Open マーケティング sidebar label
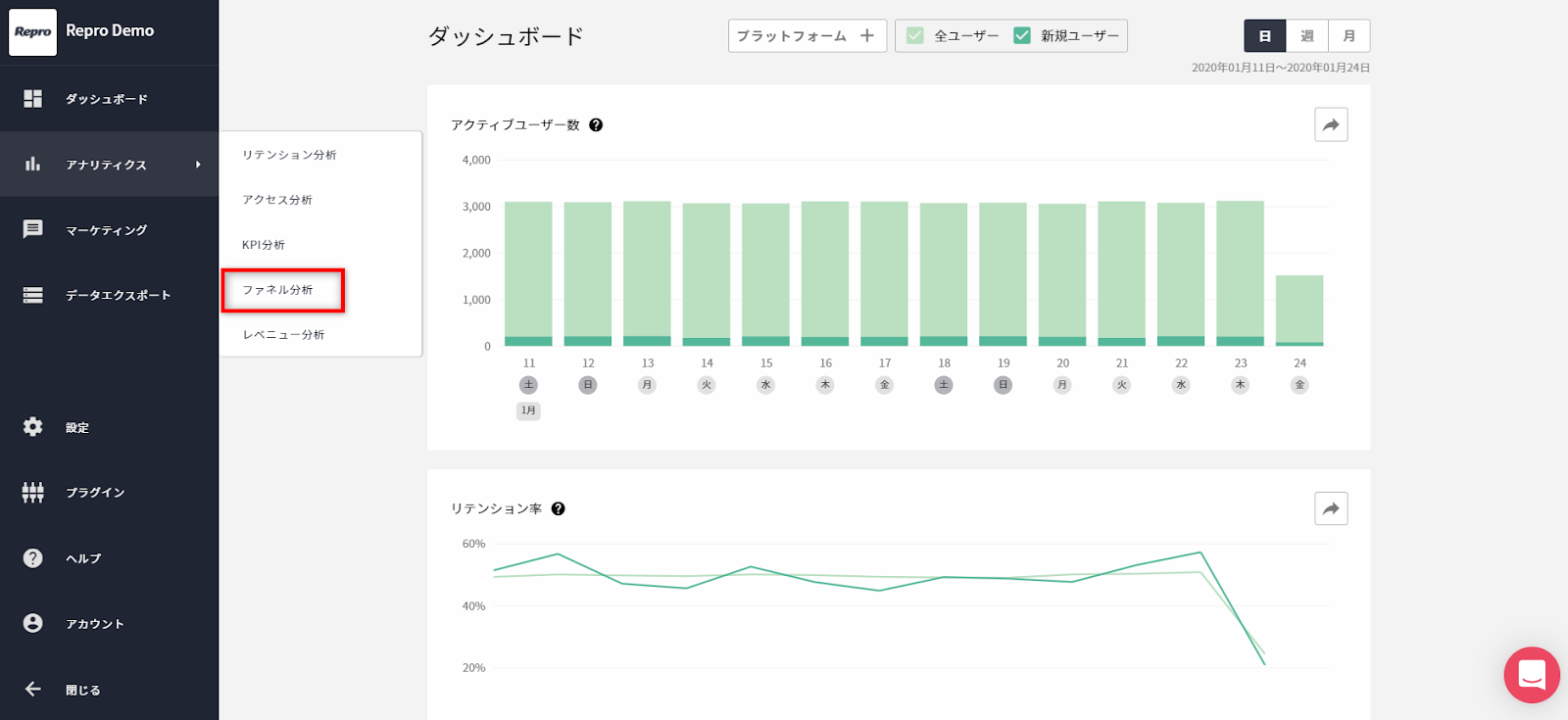This screenshot has width=1568, height=720. (x=107, y=230)
